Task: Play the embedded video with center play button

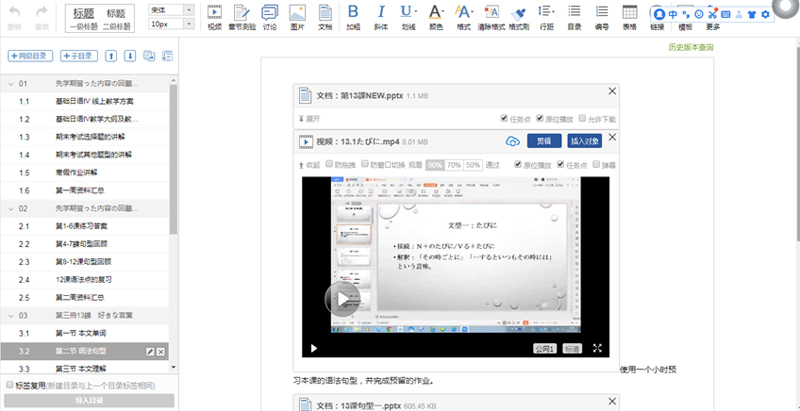Action: [342, 298]
